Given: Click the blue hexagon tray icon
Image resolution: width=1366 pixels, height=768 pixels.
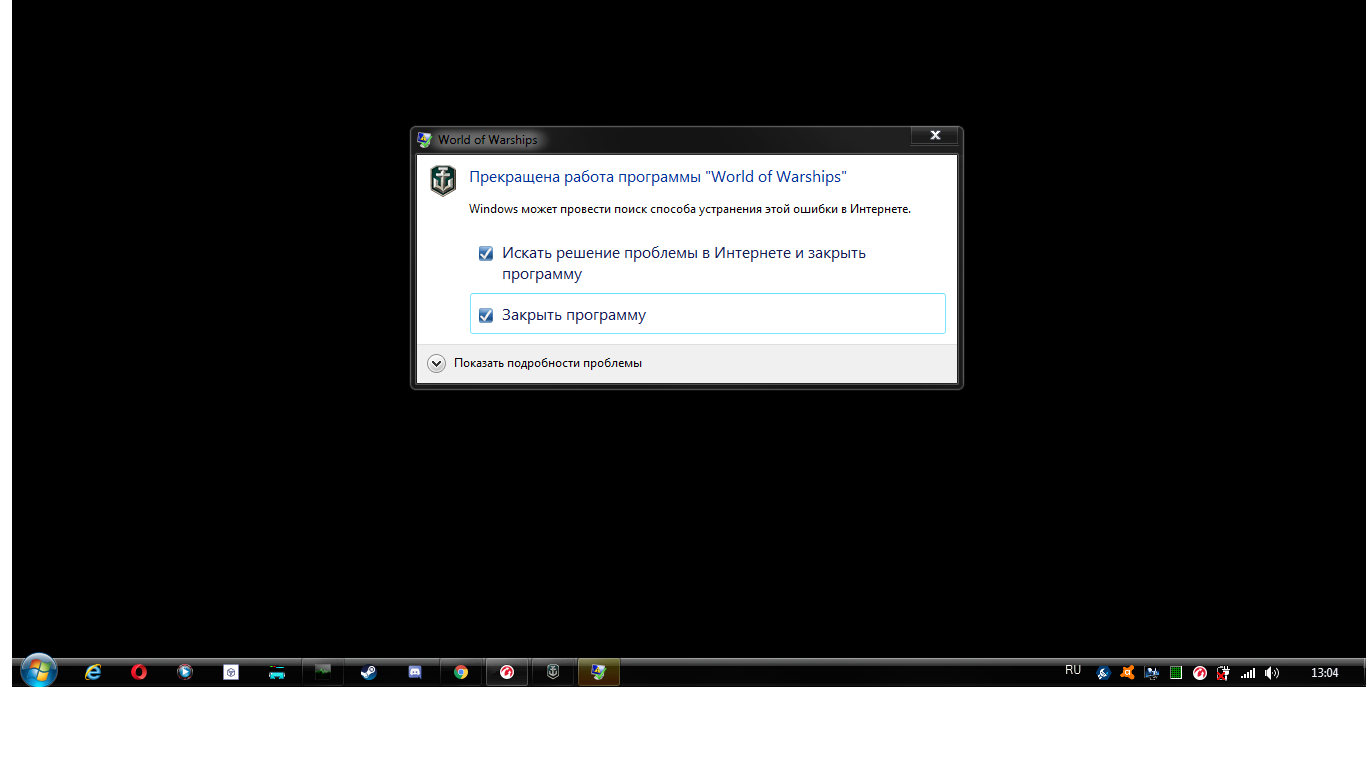Looking at the screenshot, I should pyautogui.click(x=1103, y=673).
